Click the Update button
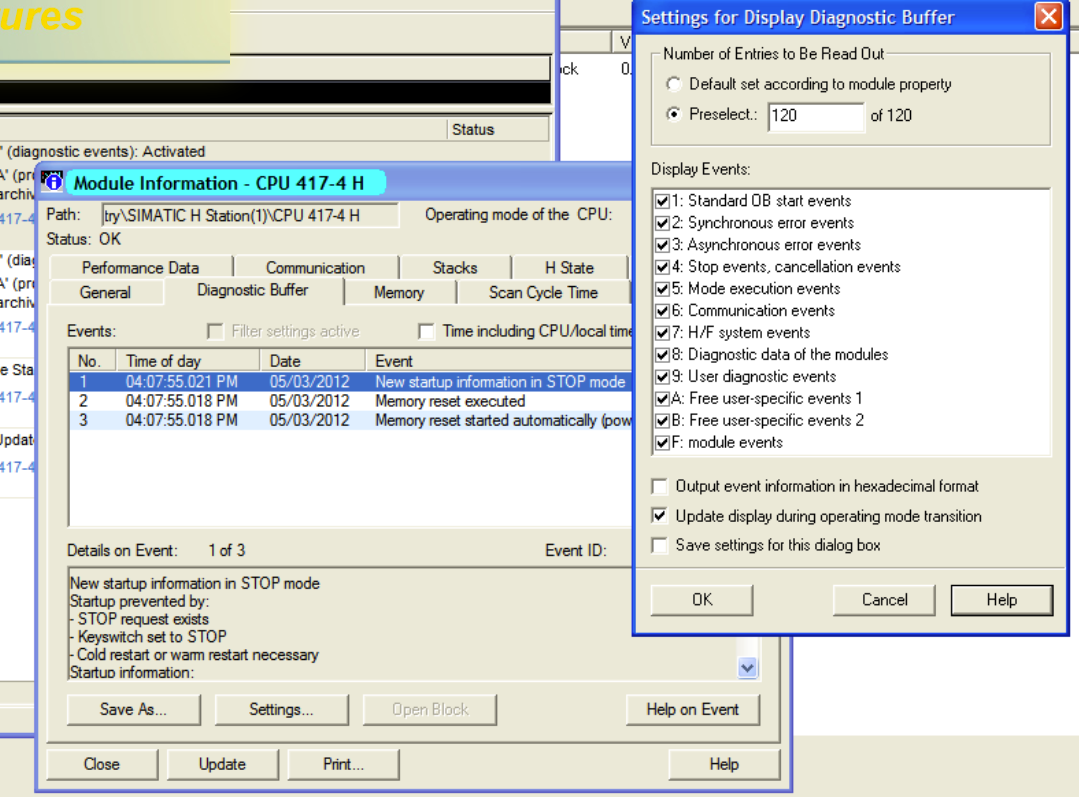This screenshot has height=797, width=1079. 222,765
